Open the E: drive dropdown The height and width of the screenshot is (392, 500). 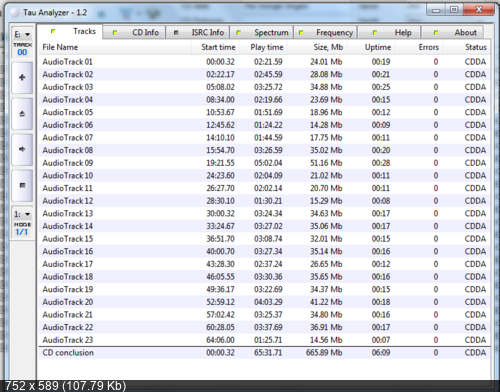(22, 34)
